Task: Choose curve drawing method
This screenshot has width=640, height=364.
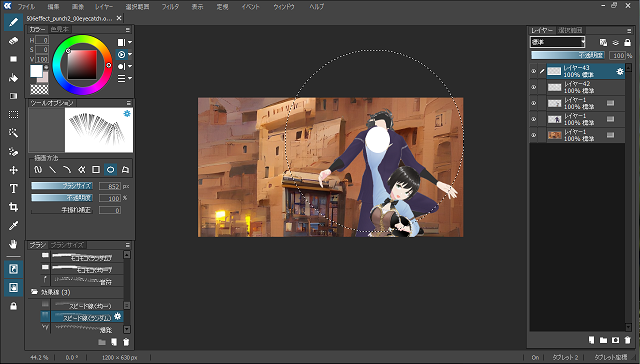Action: (67, 169)
